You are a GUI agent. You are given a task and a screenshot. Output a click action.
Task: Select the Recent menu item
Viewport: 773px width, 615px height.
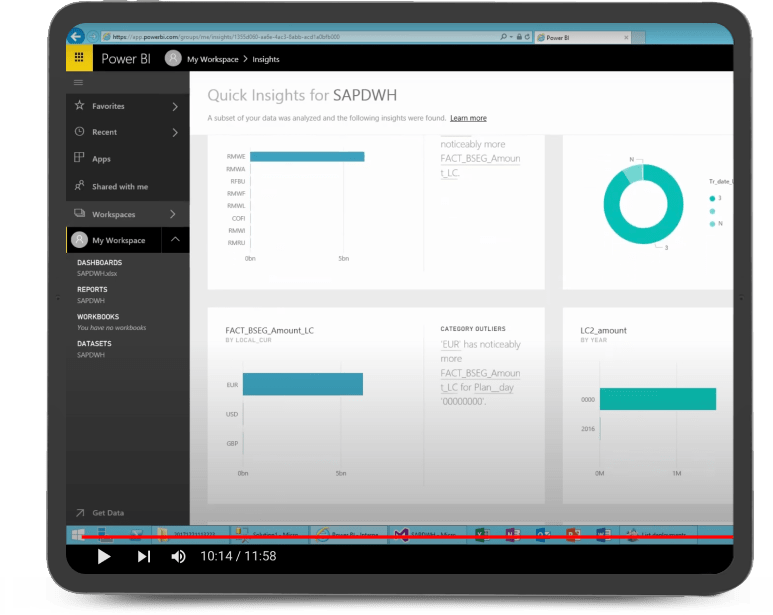click(128, 132)
